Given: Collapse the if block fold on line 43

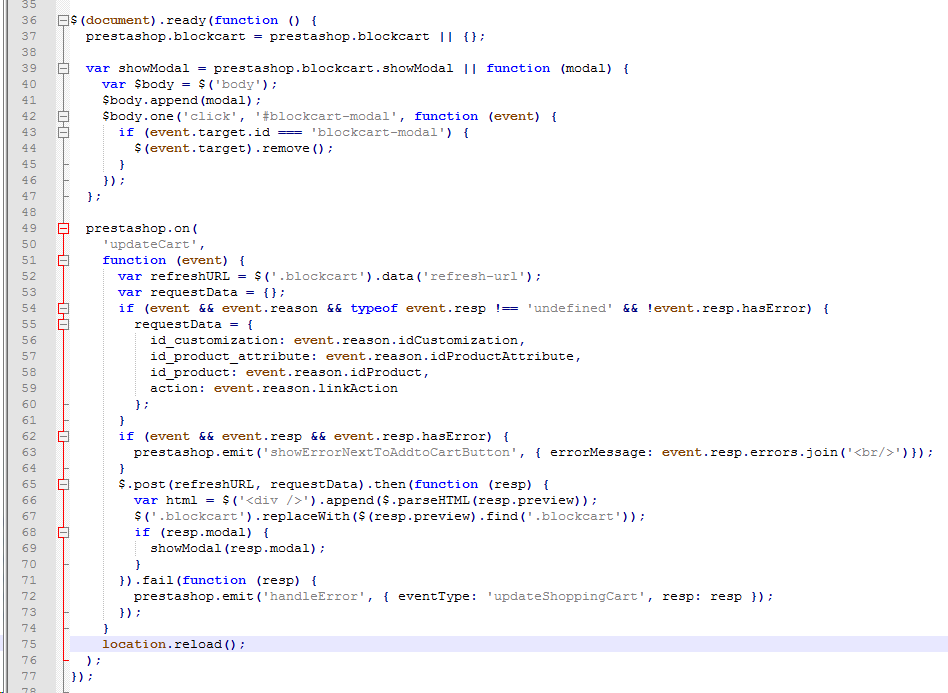Looking at the screenshot, I should [x=63, y=132].
